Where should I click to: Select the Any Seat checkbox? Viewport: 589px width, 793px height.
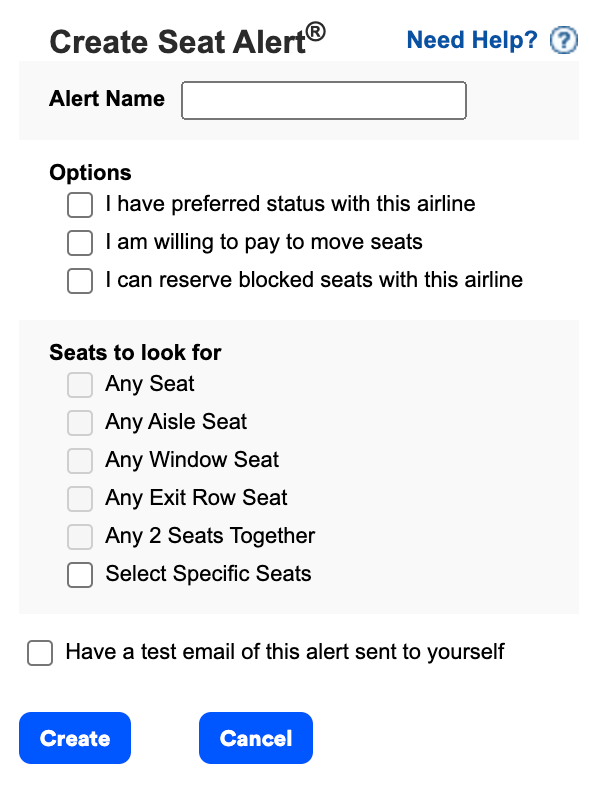tap(80, 385)
